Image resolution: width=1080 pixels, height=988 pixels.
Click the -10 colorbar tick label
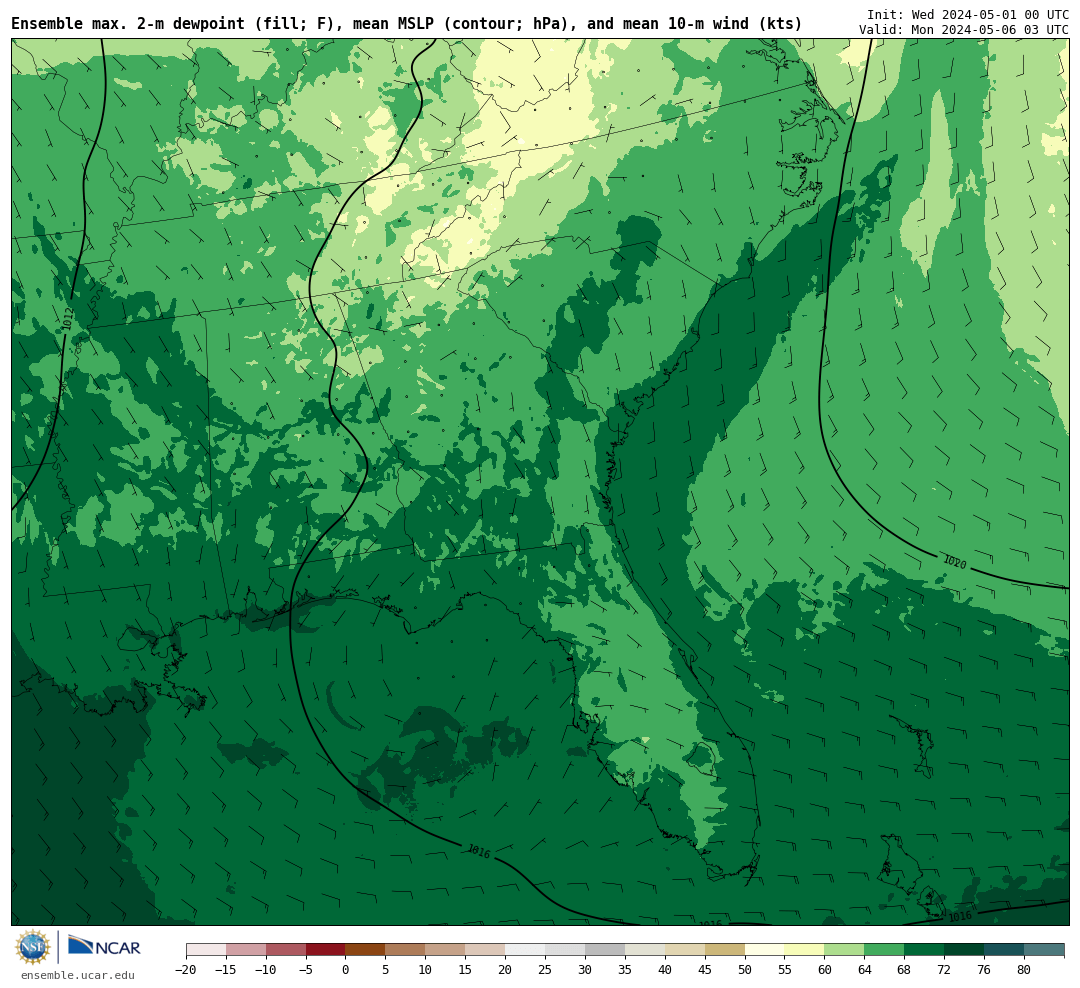(266, 969)
